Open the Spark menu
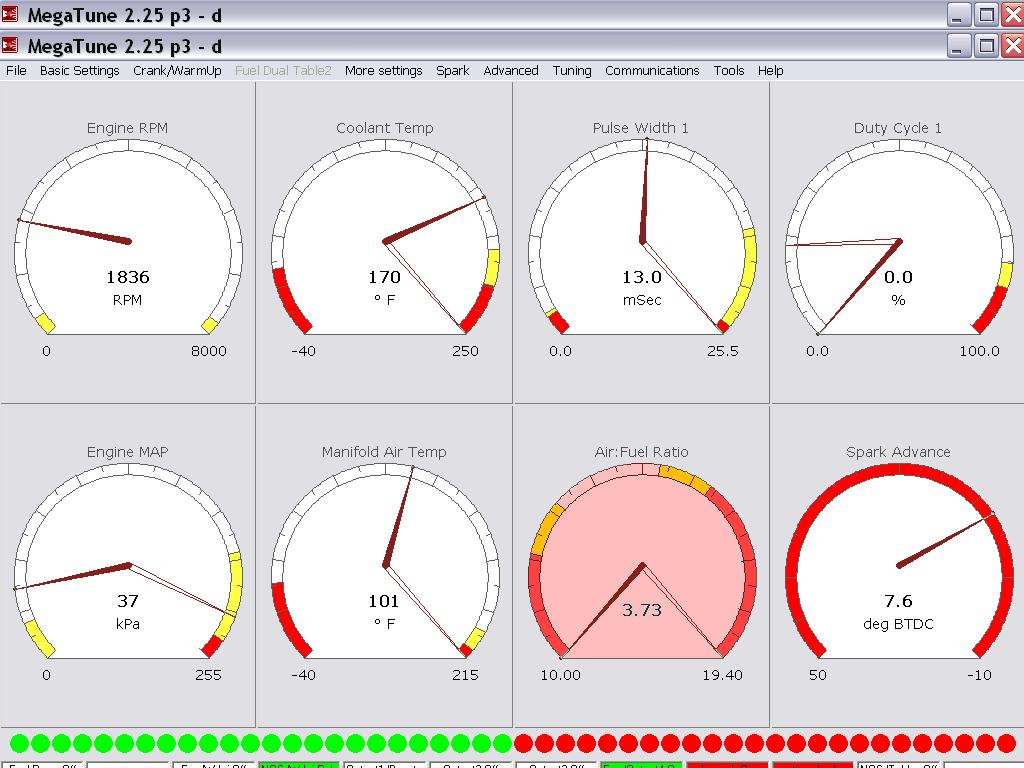 click(x=452, y=71)
